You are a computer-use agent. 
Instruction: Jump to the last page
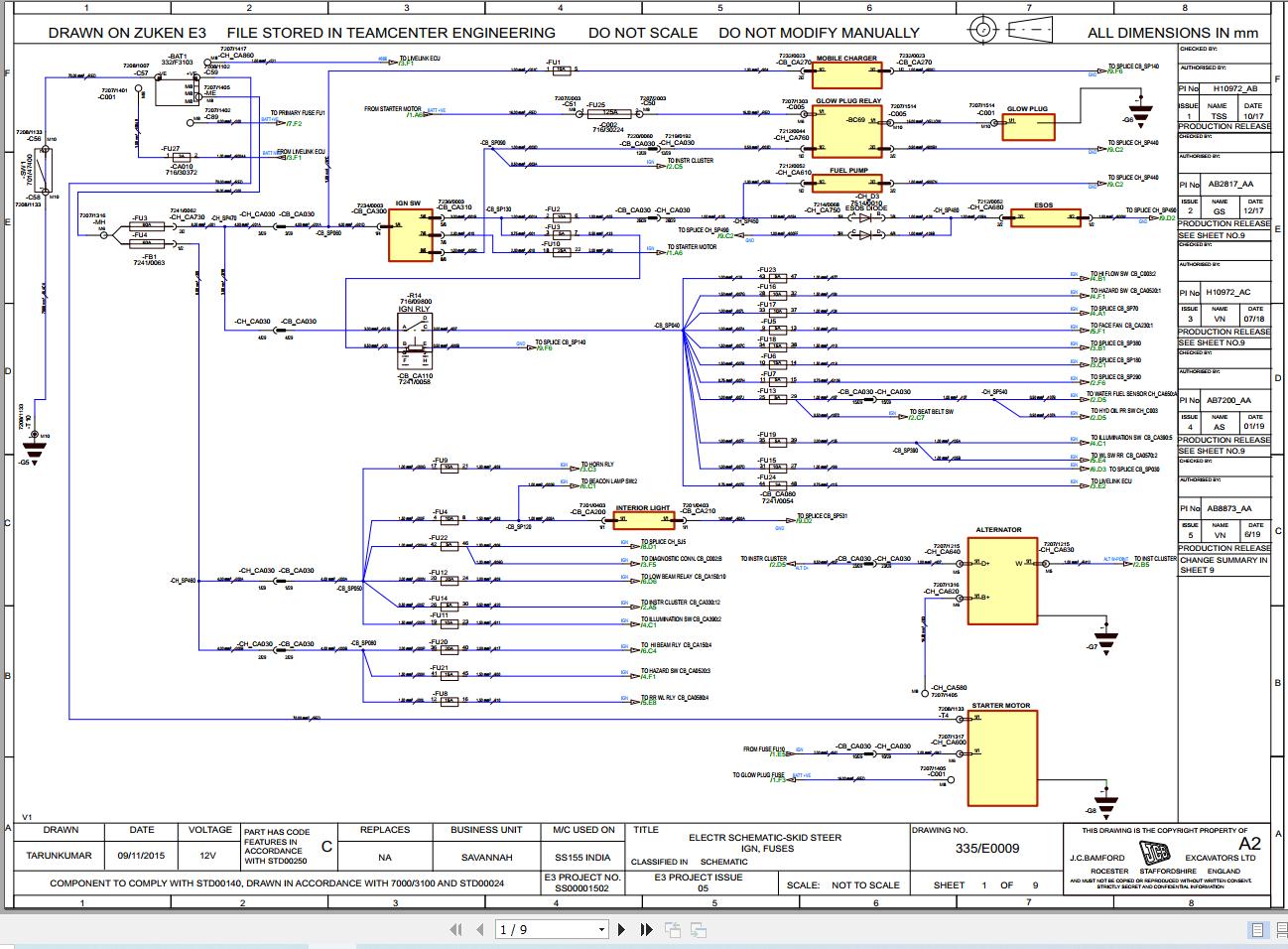(645, 929)
